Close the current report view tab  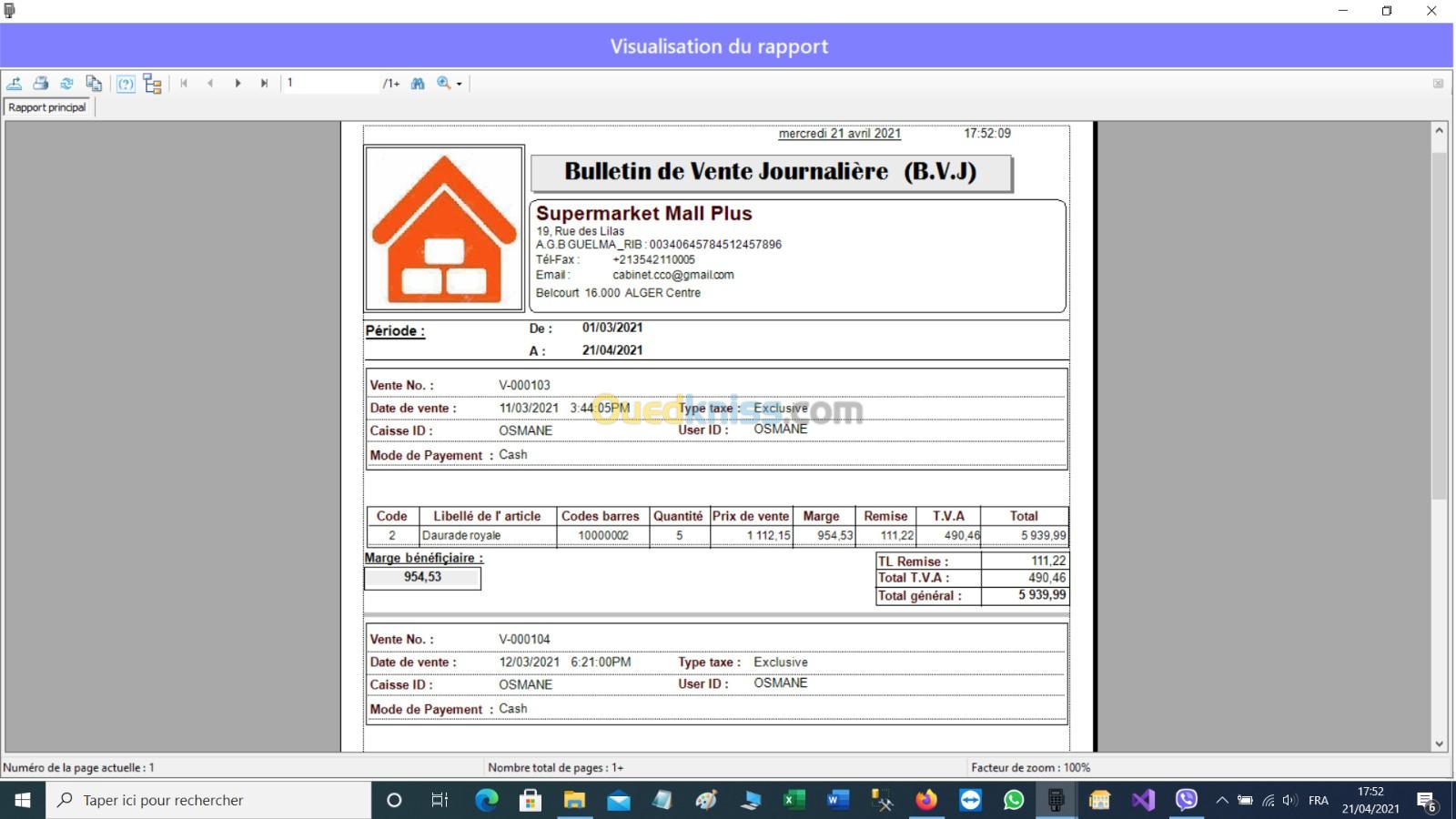point(1438,84)
